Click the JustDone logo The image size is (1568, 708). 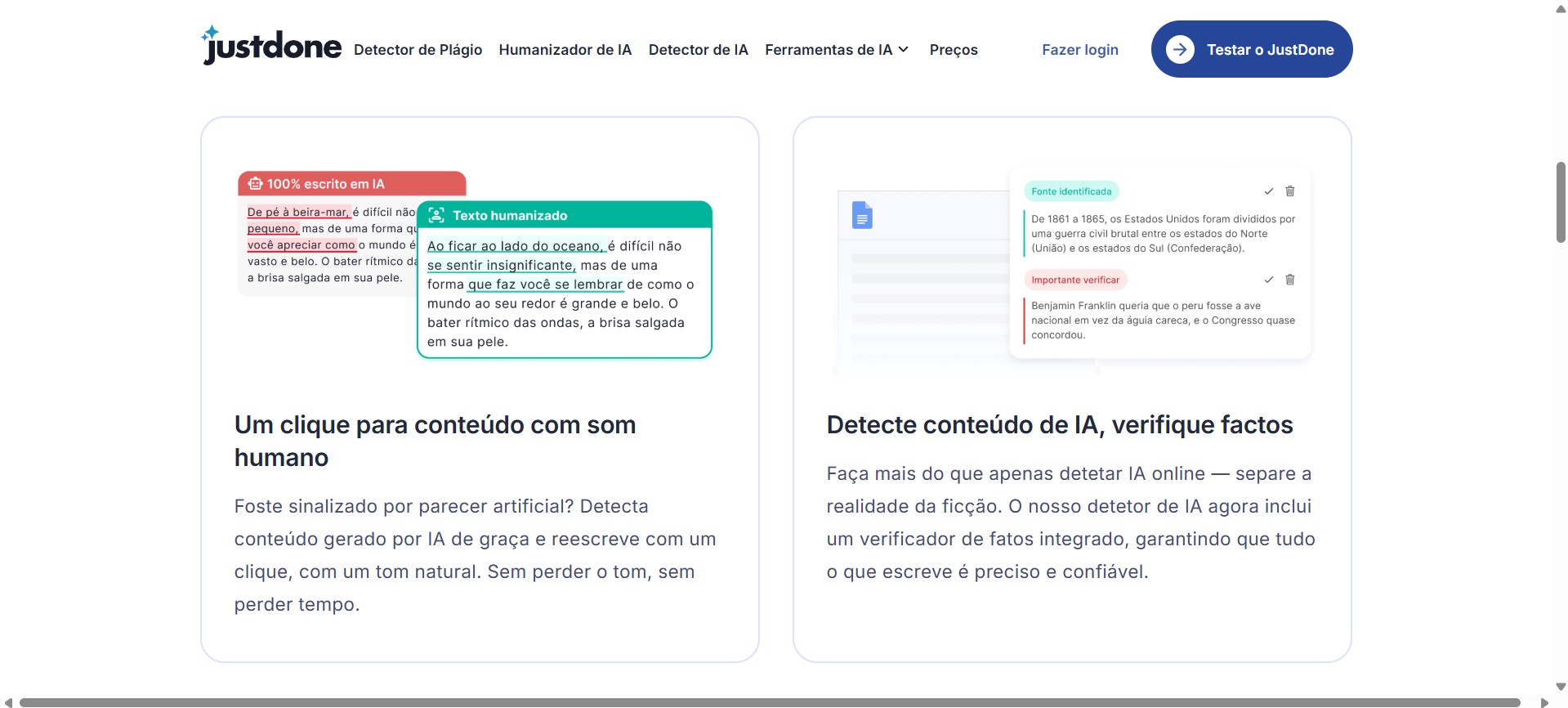click(x=271, y=47)
